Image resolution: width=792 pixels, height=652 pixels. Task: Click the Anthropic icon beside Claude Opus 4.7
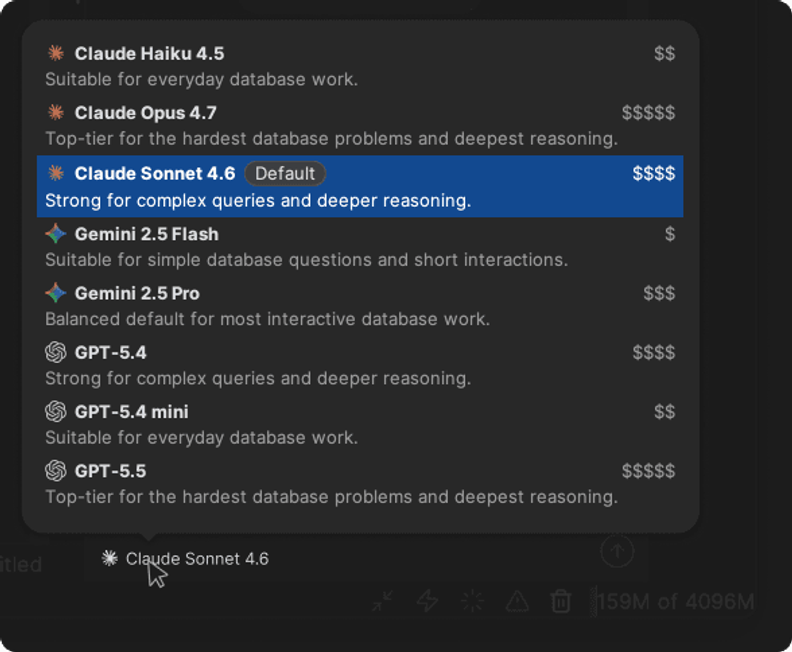tap(56, 112)
